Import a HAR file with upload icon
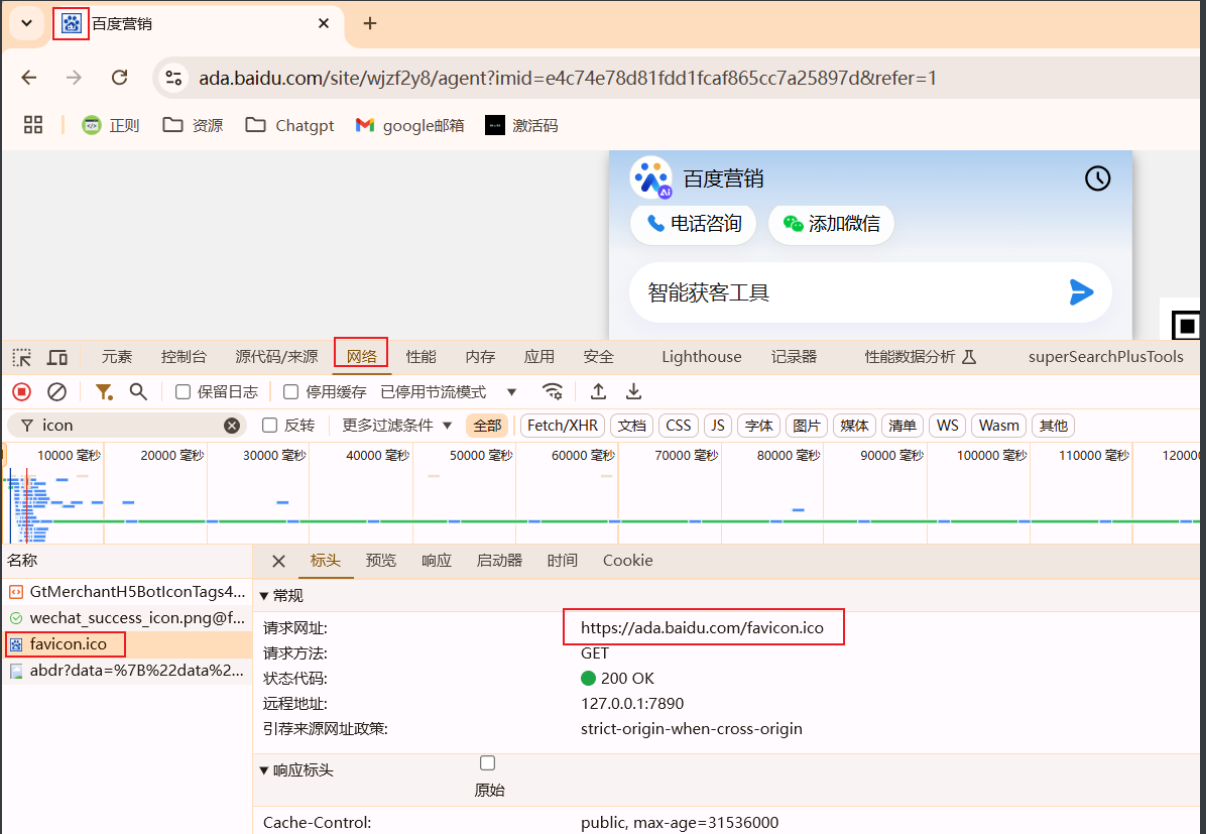The width and height of the screenshot is (1206, 834). [x=599, y=391]
